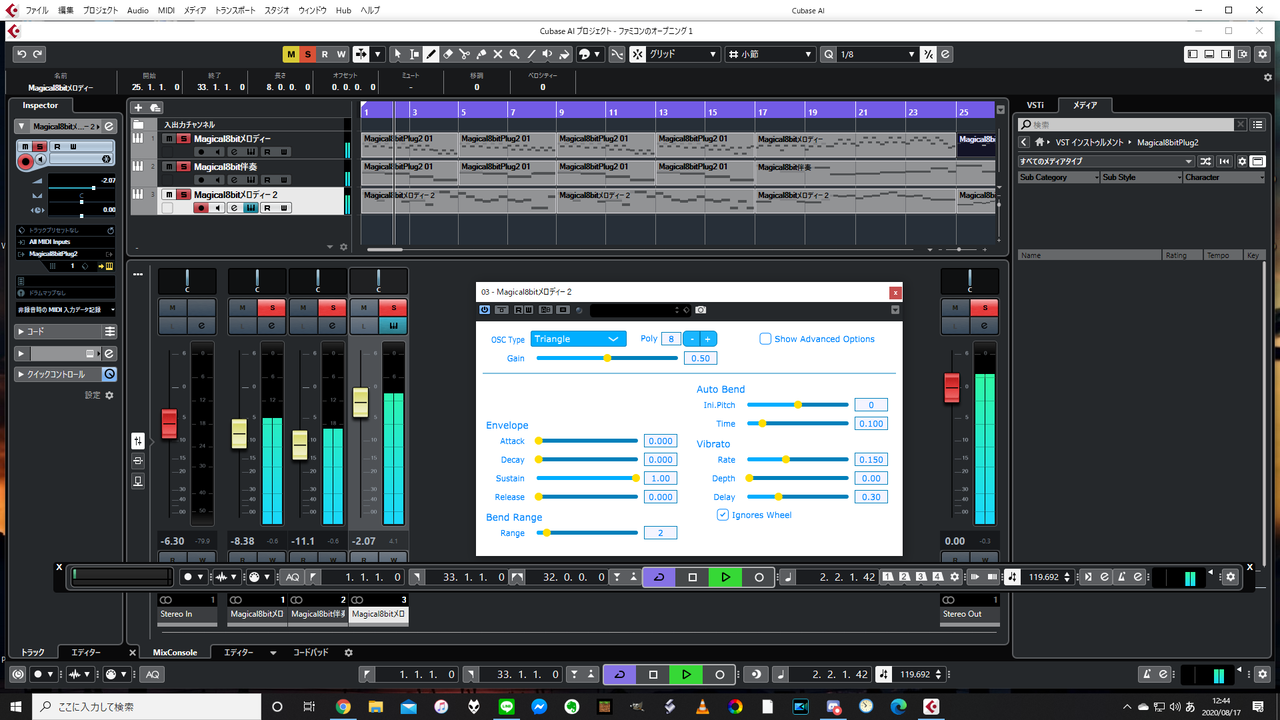The width and height of the screenshot is (1280, 720).
Task: Click the Gain slider handle
Action: click(x=607, y=358)
